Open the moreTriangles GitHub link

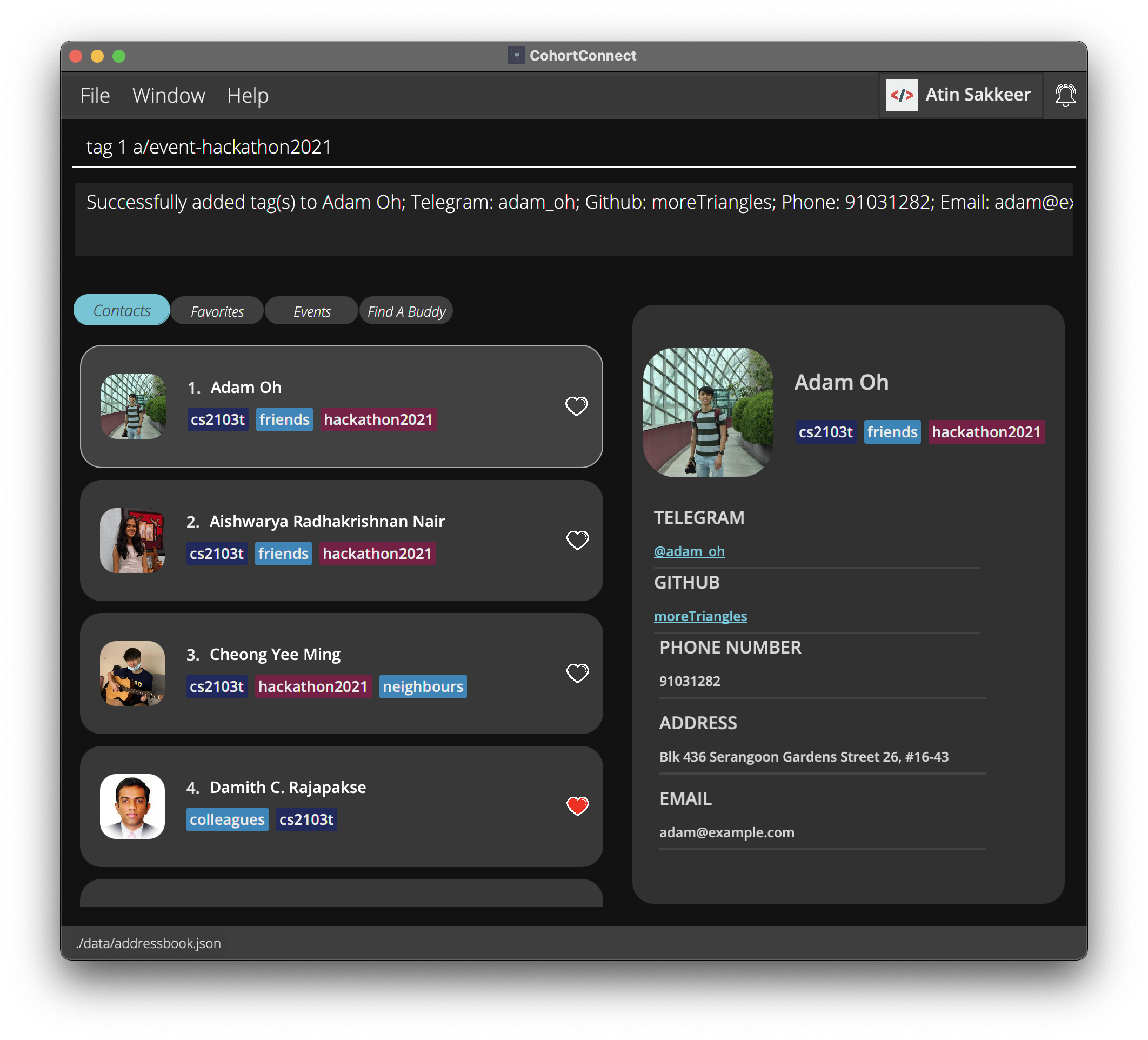700,616
